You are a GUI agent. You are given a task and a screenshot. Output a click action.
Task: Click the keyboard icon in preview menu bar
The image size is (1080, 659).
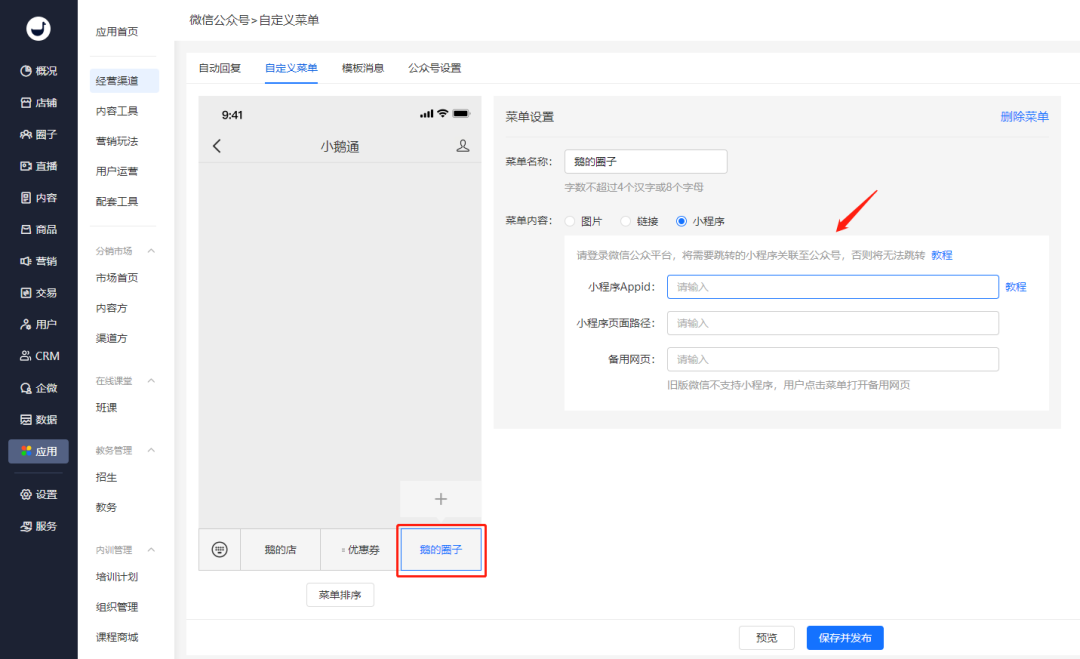[220, 550]
